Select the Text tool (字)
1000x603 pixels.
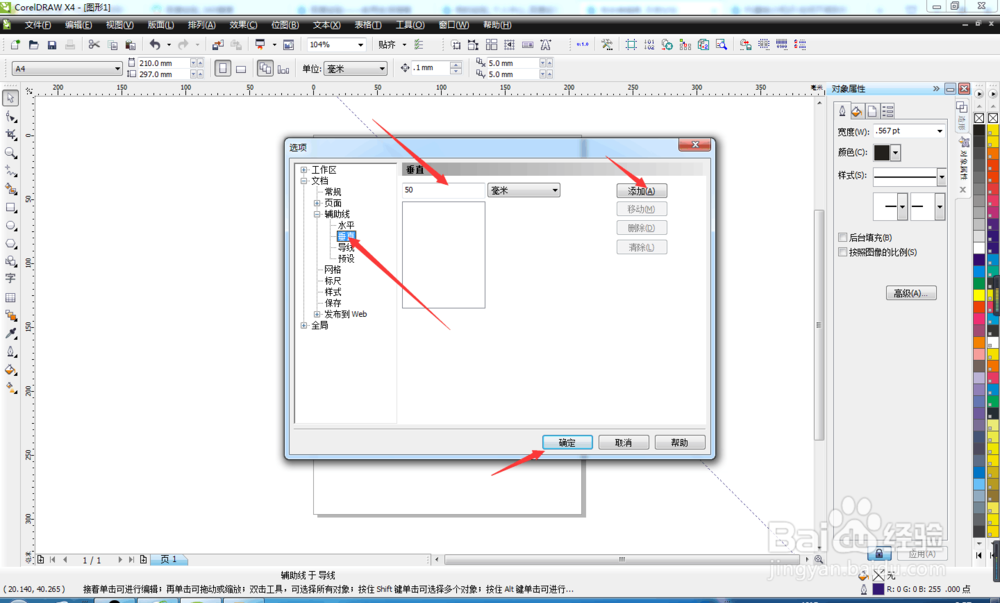[11, 279]
